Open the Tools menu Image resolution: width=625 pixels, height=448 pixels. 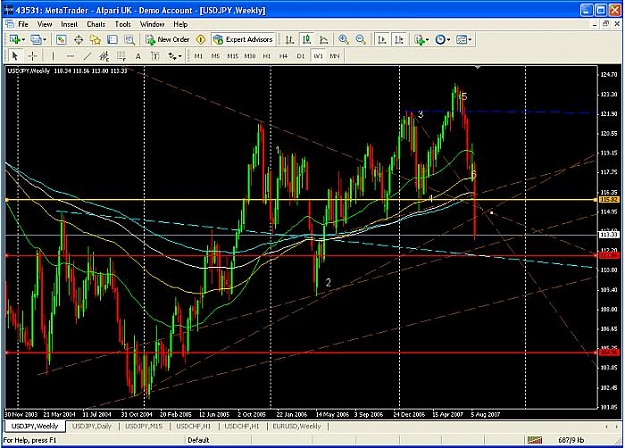123,24
